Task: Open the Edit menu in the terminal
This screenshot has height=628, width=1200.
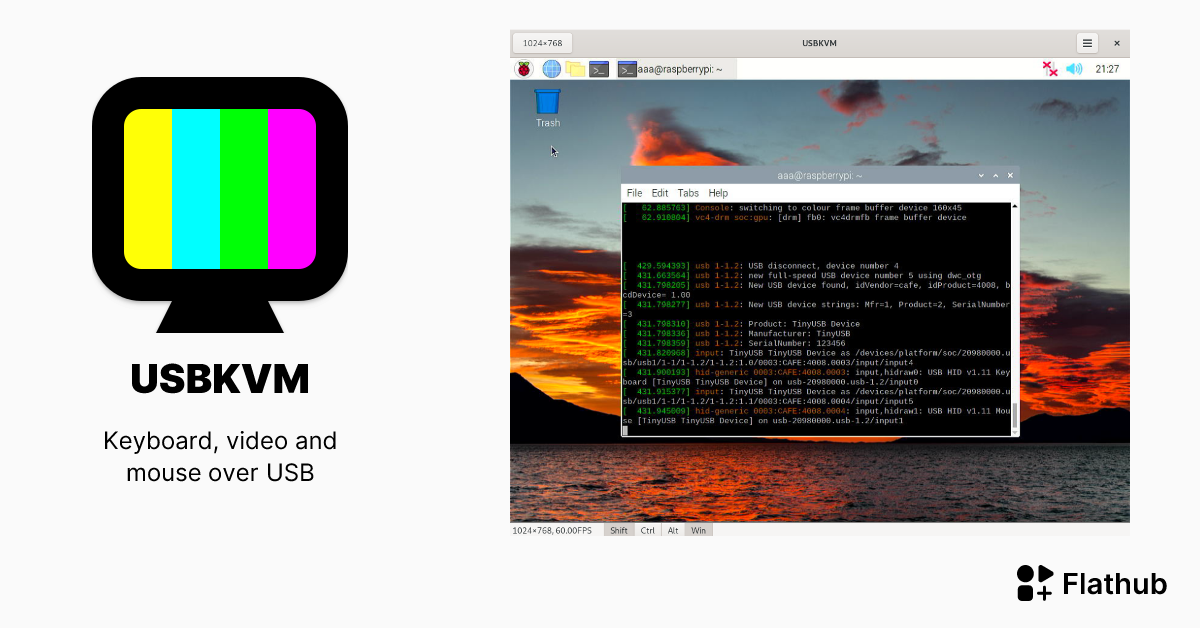Action: click(660, 192)
